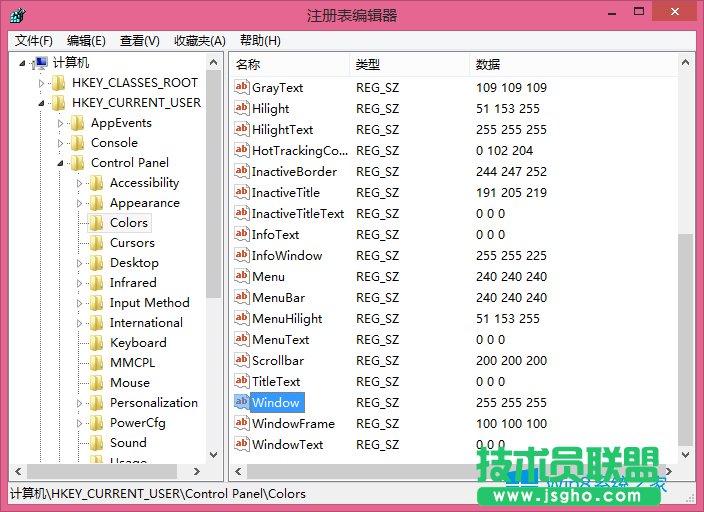
Task: Expand the Console key arrow
Action: coord(60,143)
